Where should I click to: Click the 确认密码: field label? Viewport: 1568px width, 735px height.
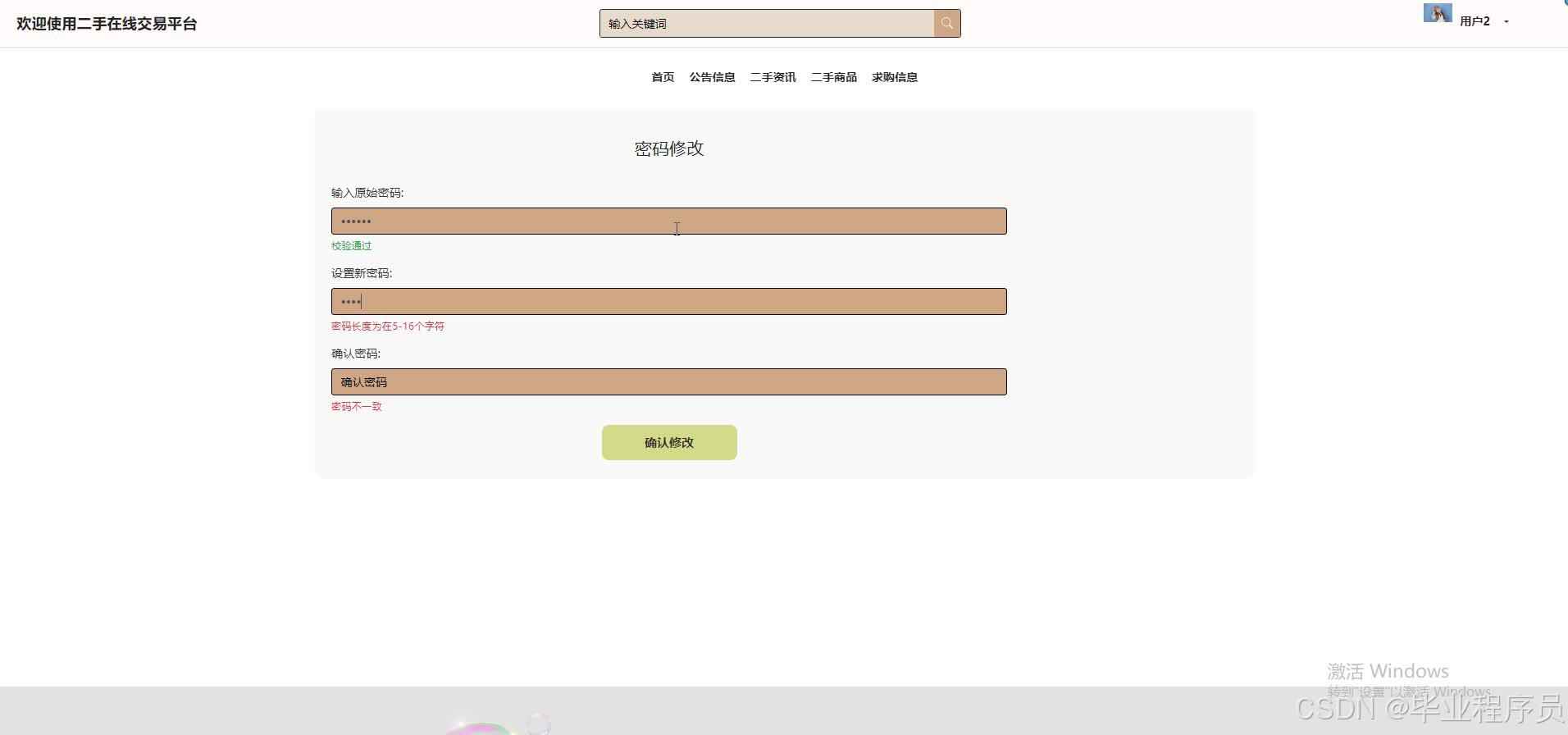click(356, 354)
